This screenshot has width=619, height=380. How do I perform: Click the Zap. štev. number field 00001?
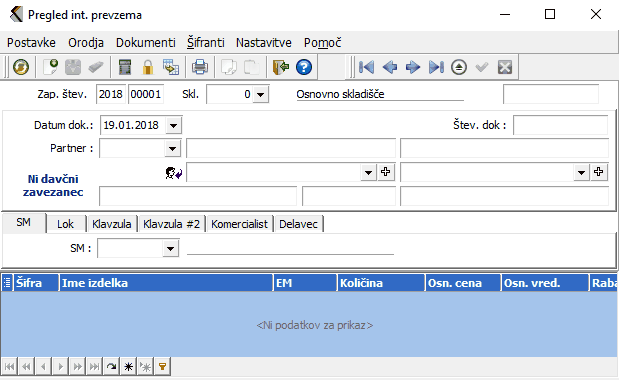146,94
